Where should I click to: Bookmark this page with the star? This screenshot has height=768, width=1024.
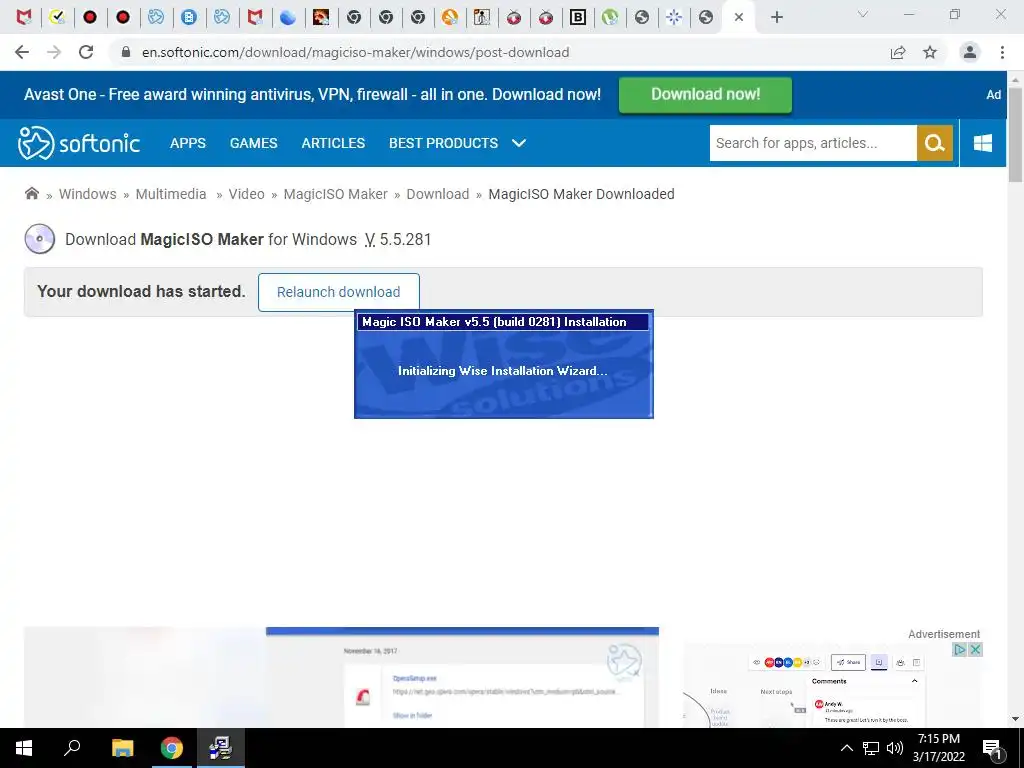(x=930, y=52)
